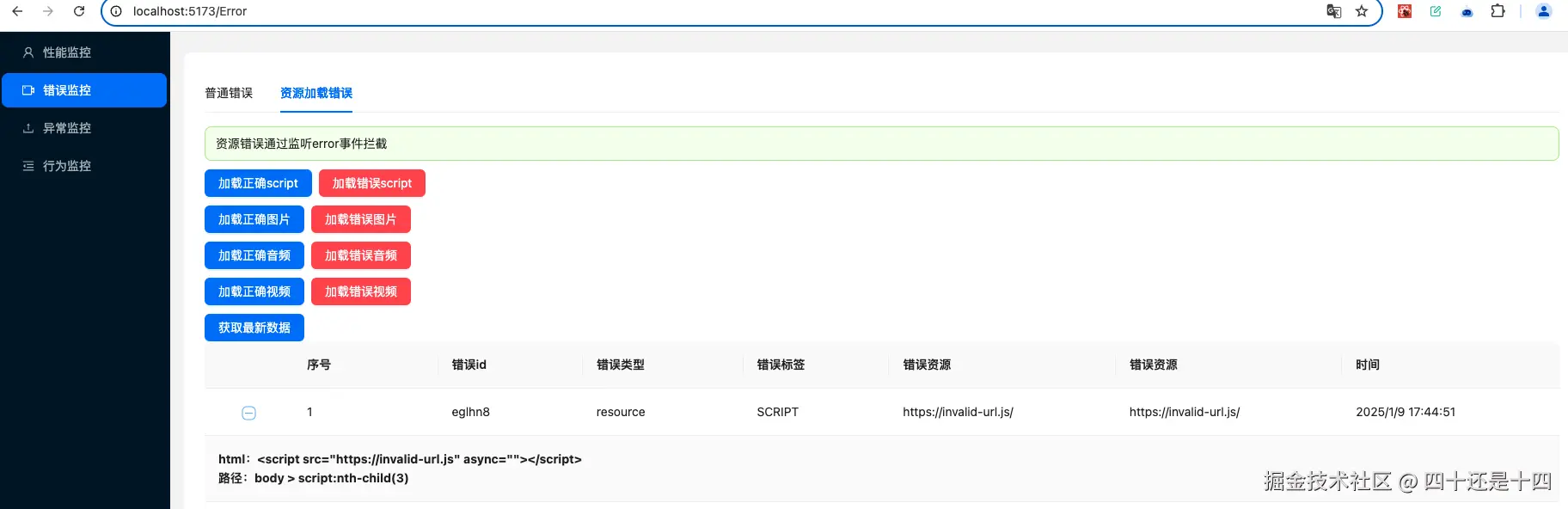Click the list icon beside 行为监控
Screen dimensions: 1568x509
pyautogui.click(x=28, y=166)
